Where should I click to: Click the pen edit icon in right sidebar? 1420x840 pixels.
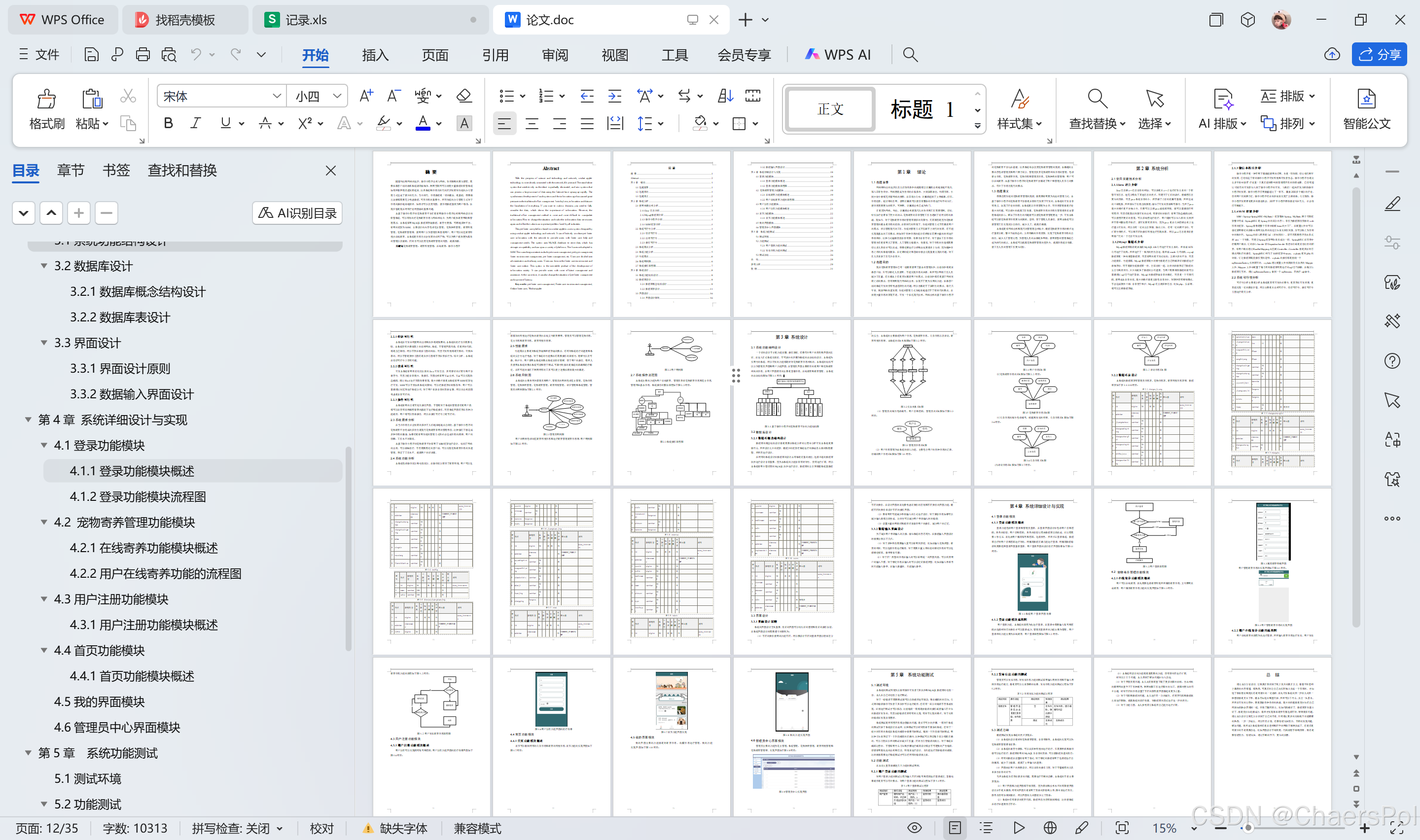1392,204
